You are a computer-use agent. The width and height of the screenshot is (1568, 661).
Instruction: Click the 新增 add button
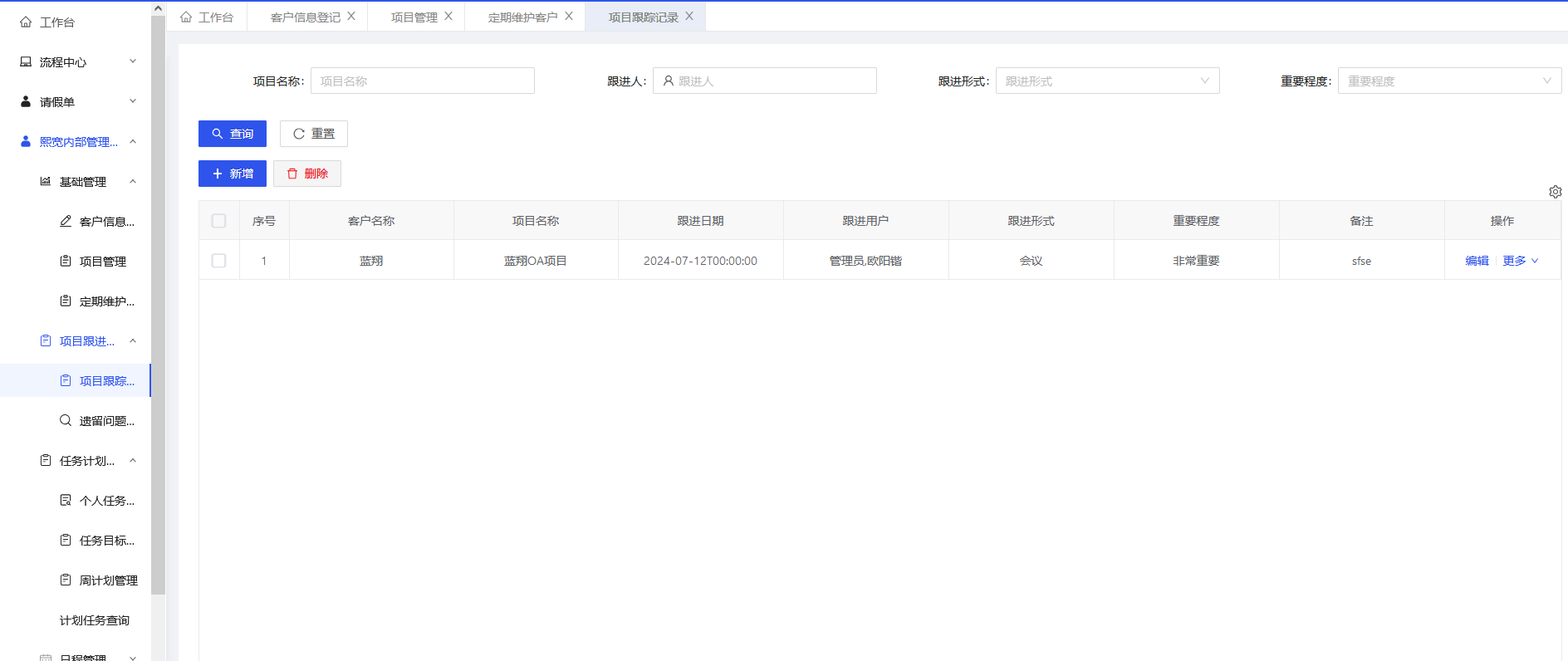(x=233, y=174)
